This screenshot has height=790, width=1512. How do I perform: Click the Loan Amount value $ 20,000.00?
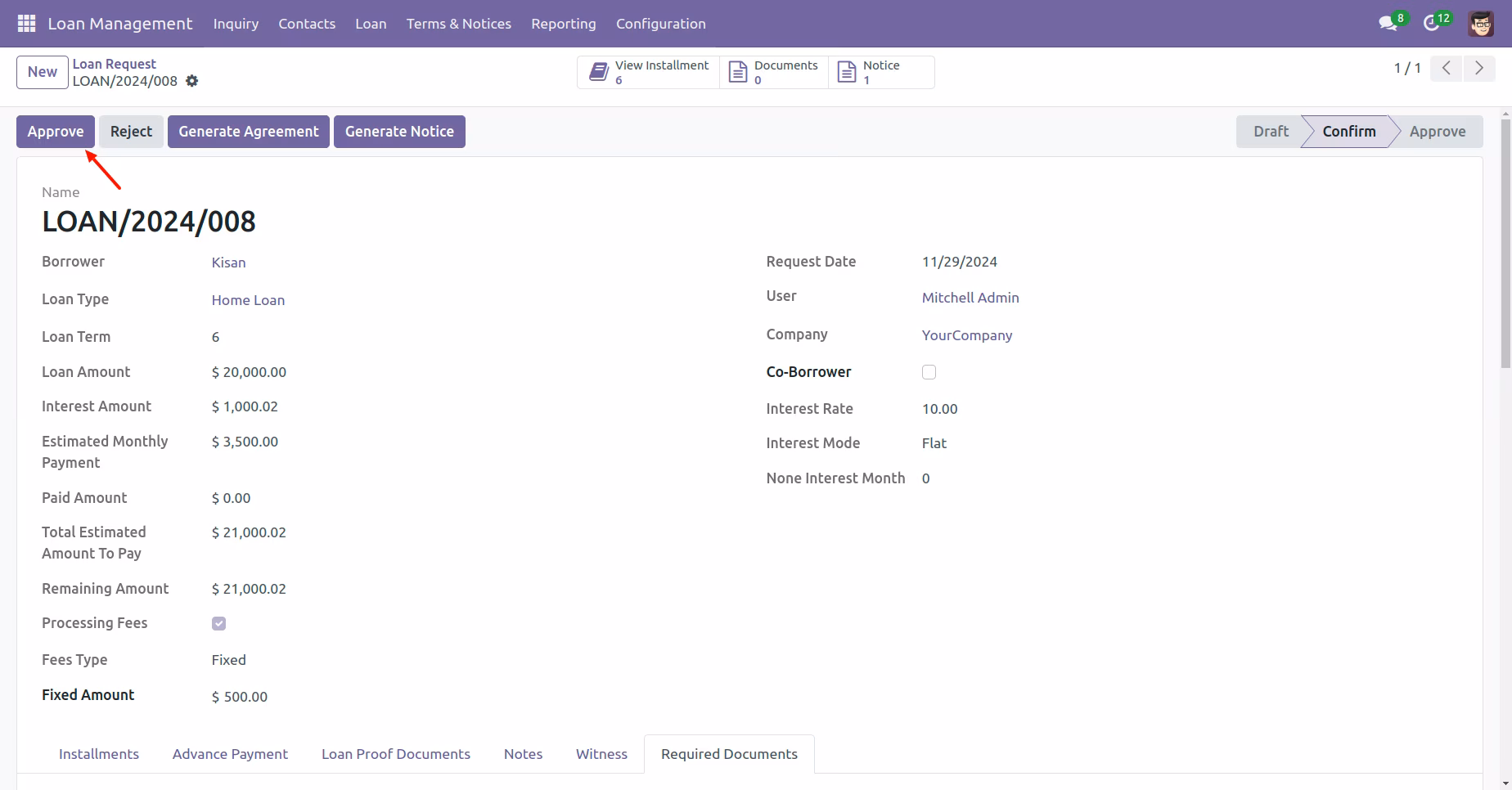click(249, 372)
